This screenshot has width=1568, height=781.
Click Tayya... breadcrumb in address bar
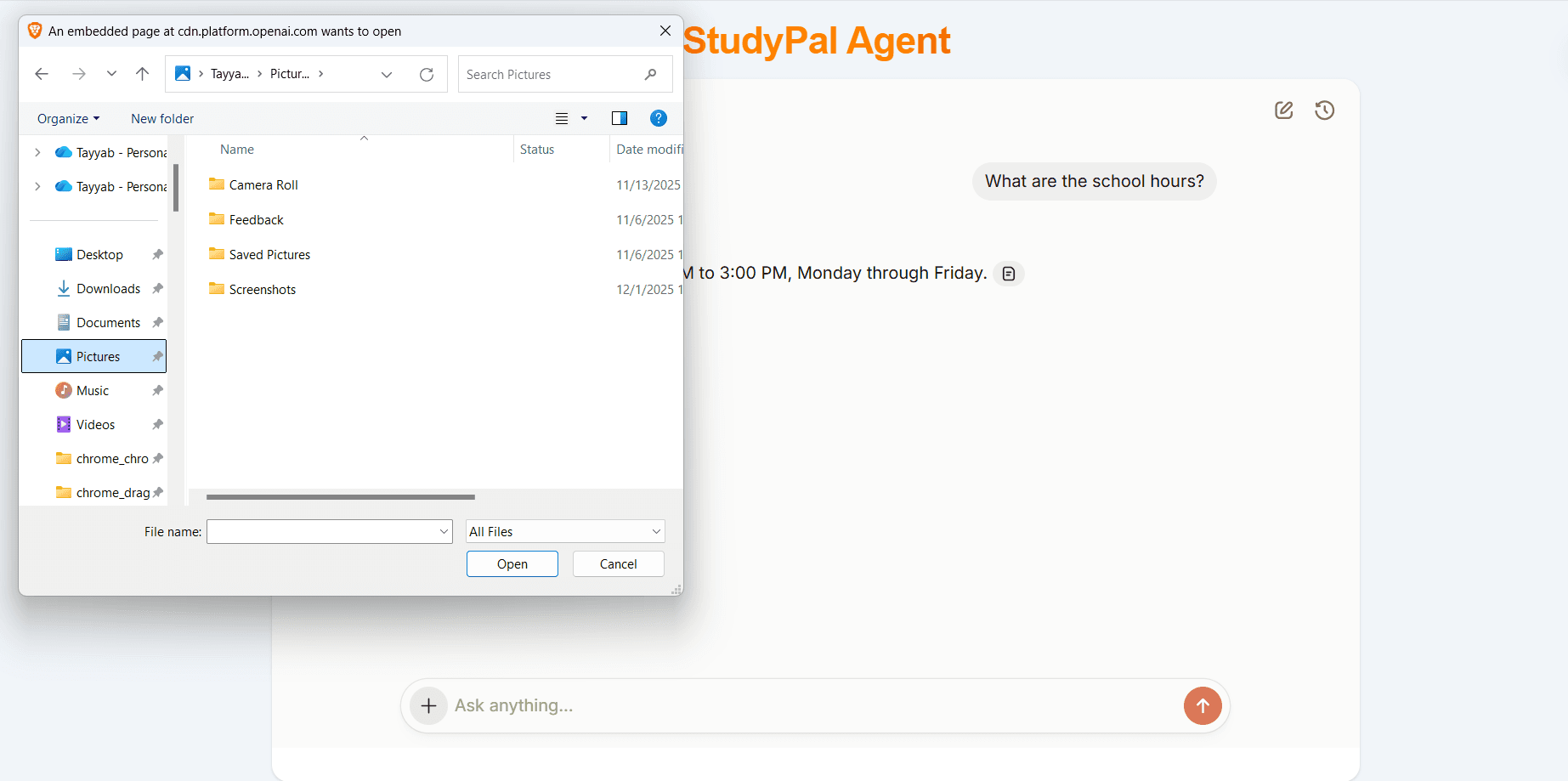click(229, 75)
